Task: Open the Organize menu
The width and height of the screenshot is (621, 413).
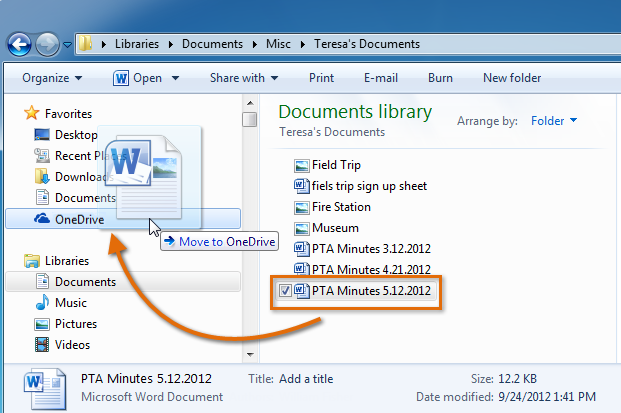Action: [52, 78]
